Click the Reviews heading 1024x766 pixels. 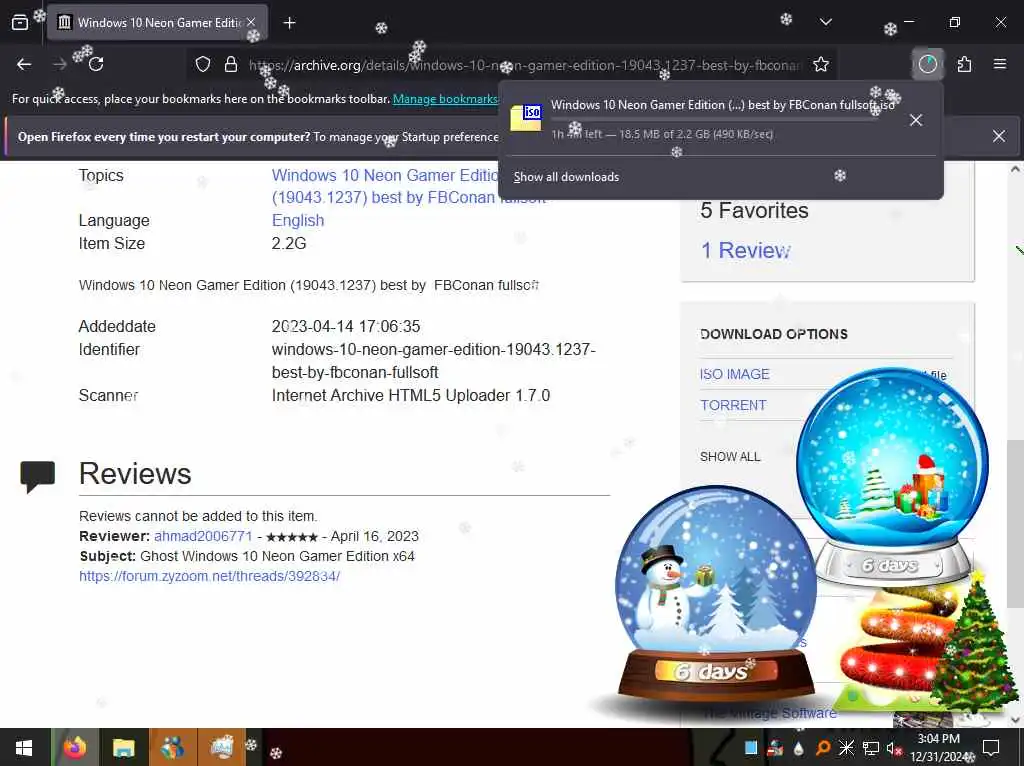[x=135, y=474]
